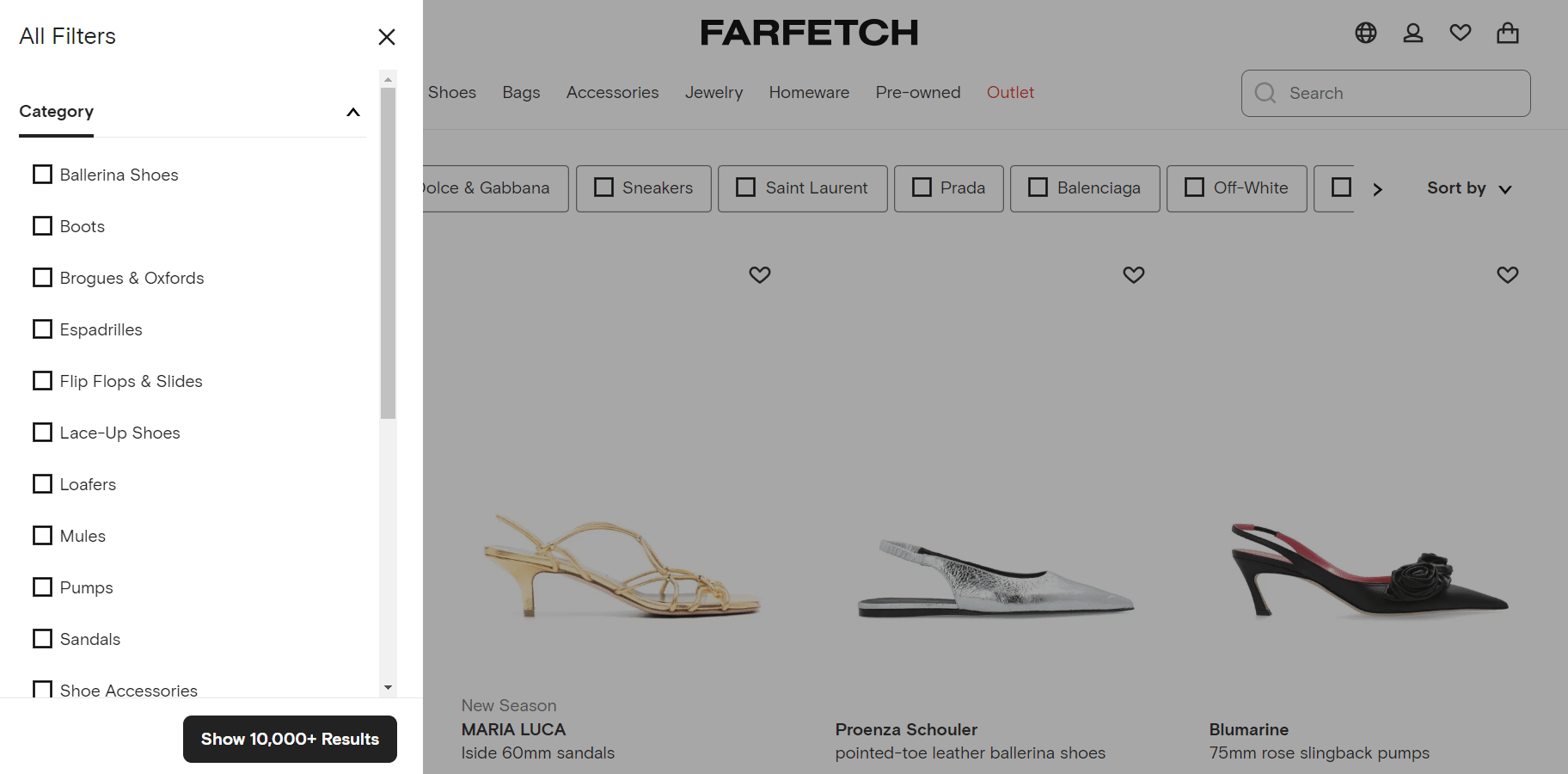The width and height of the screenshot is (1568, 774).
Task: Open the region and language globe icon
Action: click(1366, 33)
